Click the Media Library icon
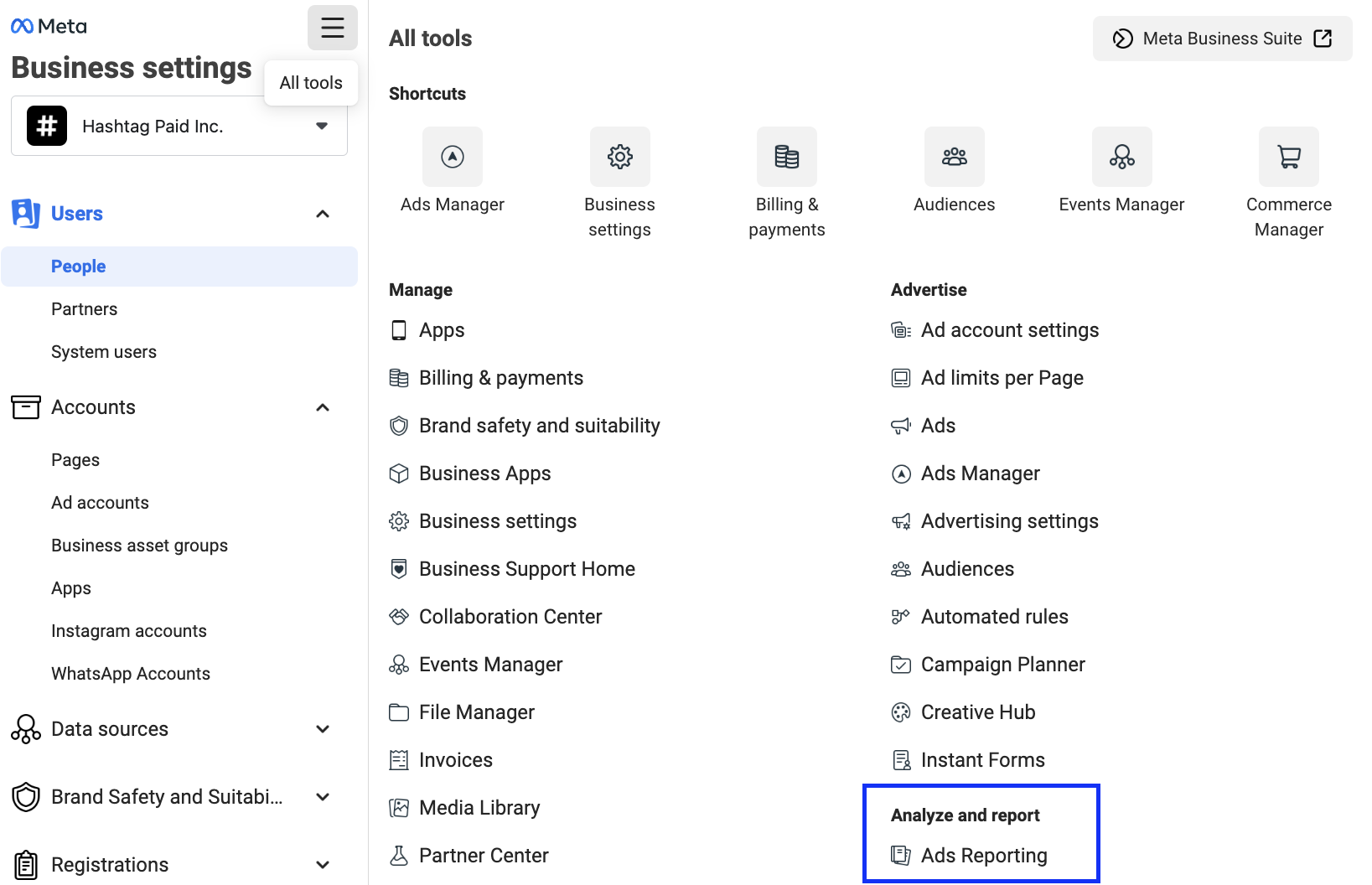The height and width of the screenshot is (885, 1372). [x=399, y=808]
